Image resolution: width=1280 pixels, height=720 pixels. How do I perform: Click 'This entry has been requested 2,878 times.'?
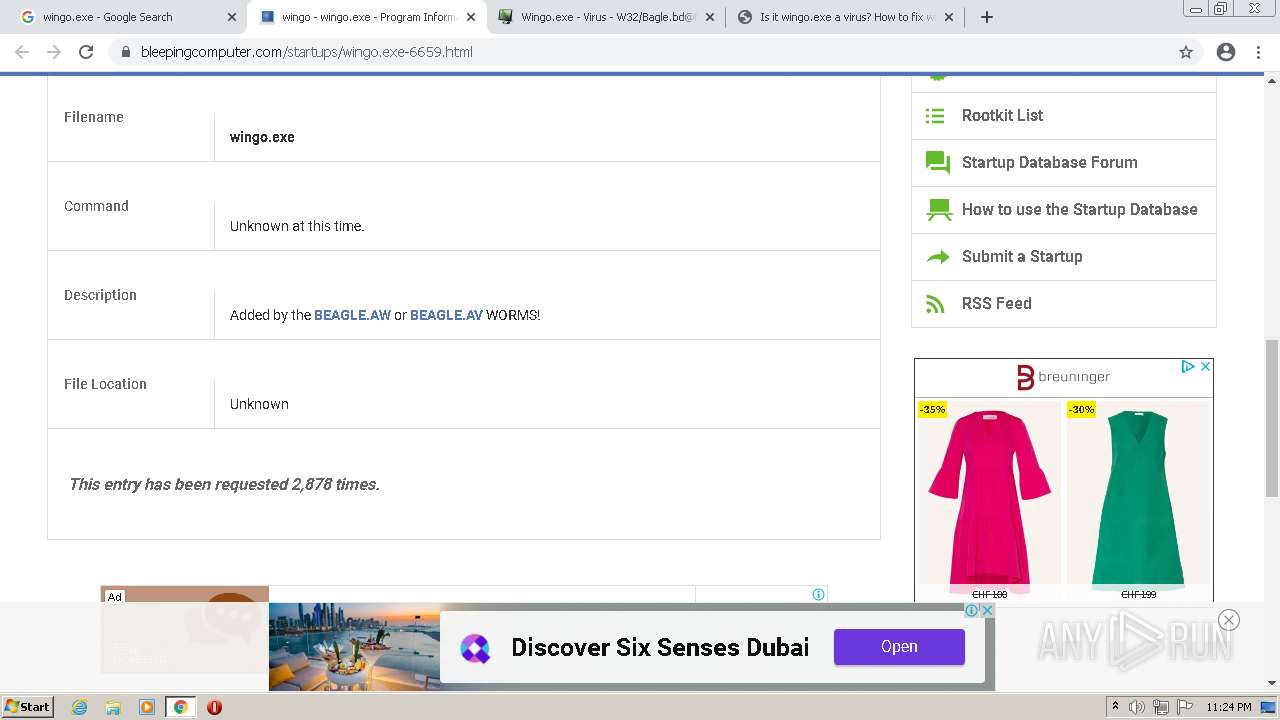tap(224, 484)
